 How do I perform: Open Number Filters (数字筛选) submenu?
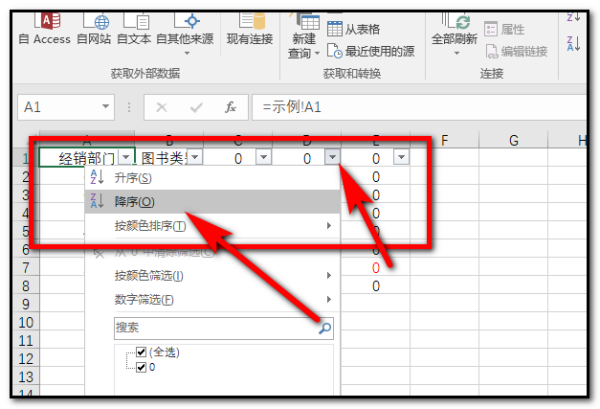(x=212, y=300)
